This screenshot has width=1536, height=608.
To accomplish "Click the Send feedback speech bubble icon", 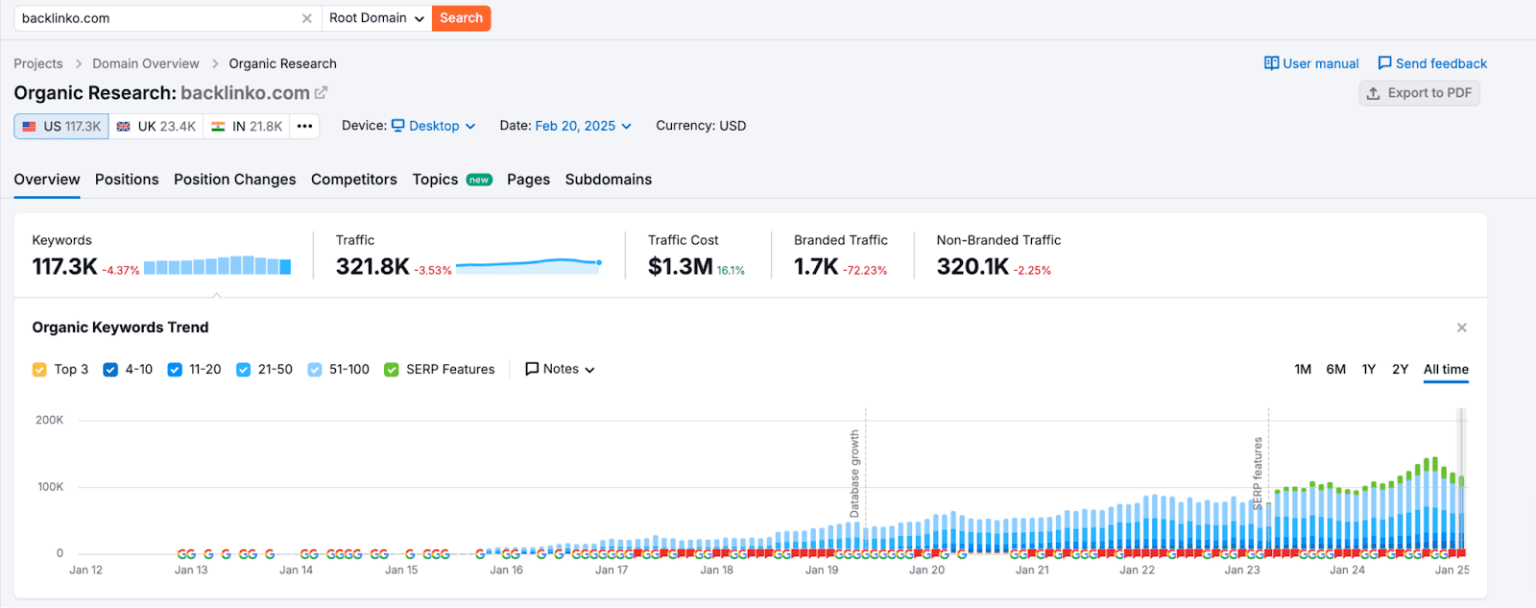I will click(1385, 63).
